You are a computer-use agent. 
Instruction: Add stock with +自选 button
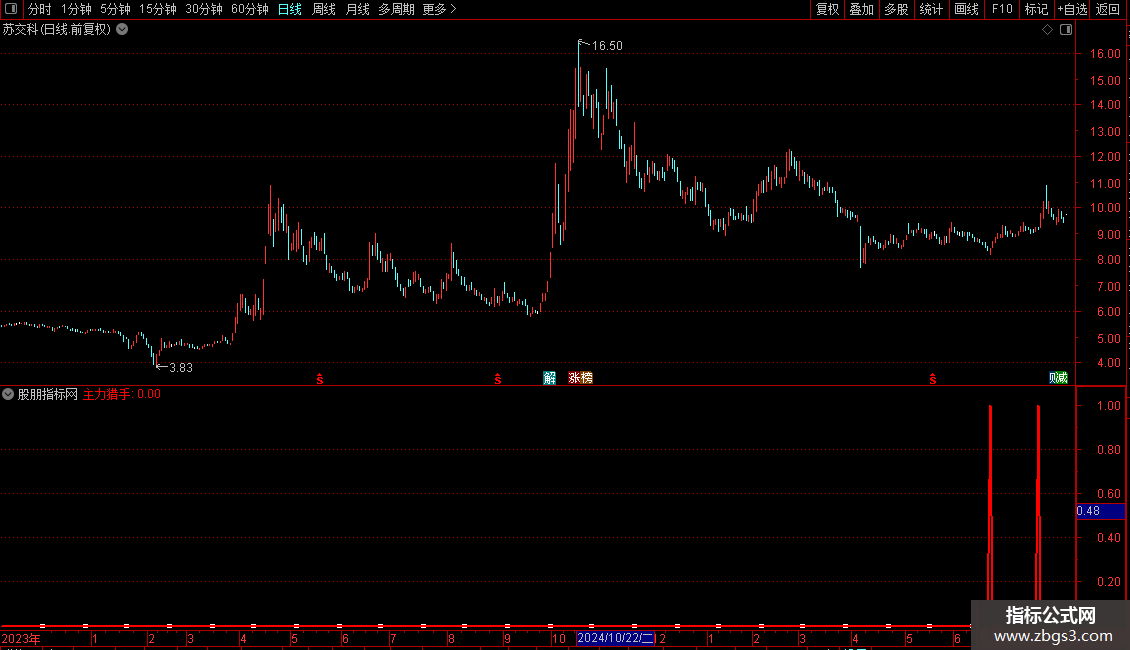tap(1072, 9)
